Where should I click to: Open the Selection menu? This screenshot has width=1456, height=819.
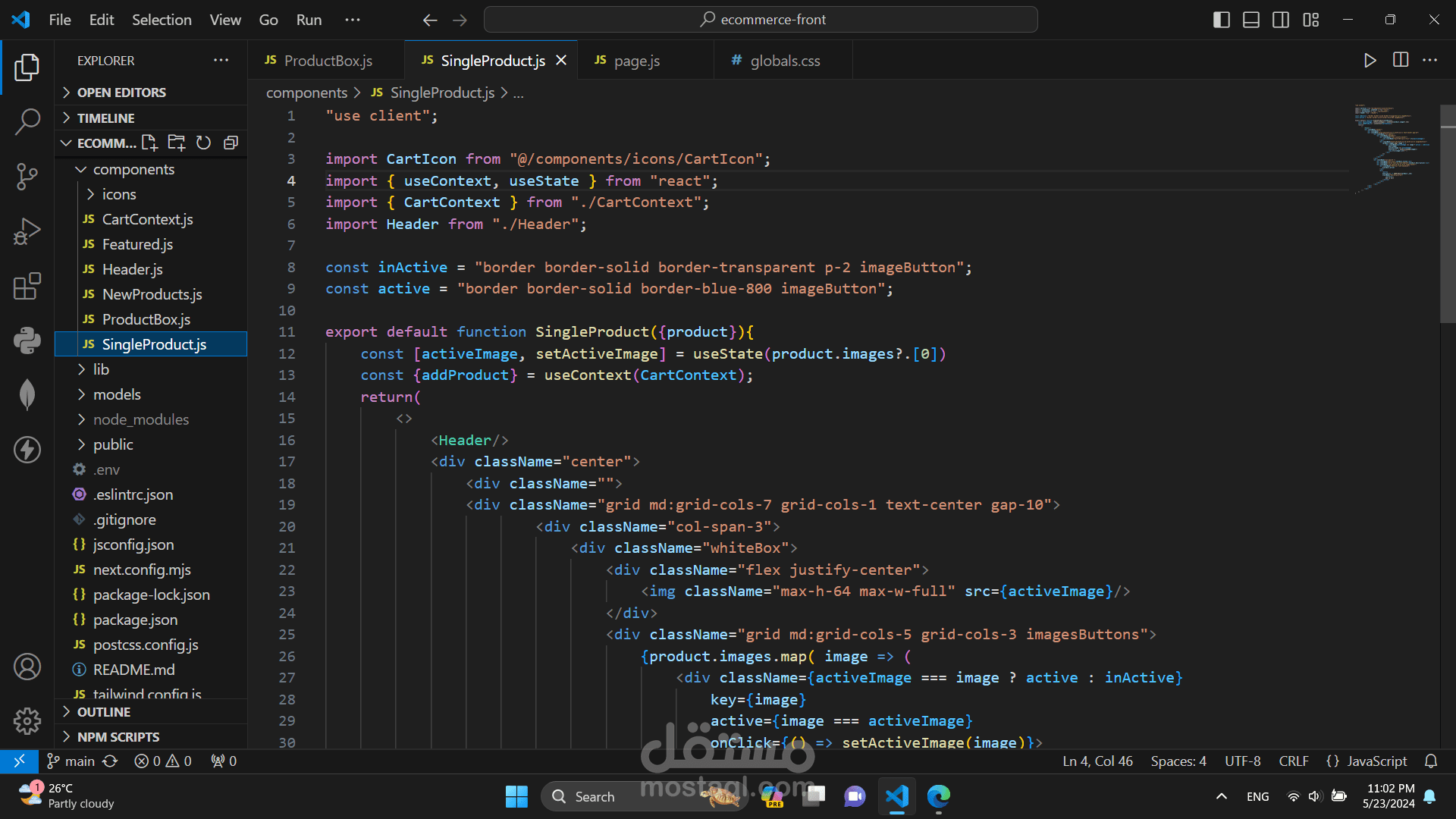[162, 20]
